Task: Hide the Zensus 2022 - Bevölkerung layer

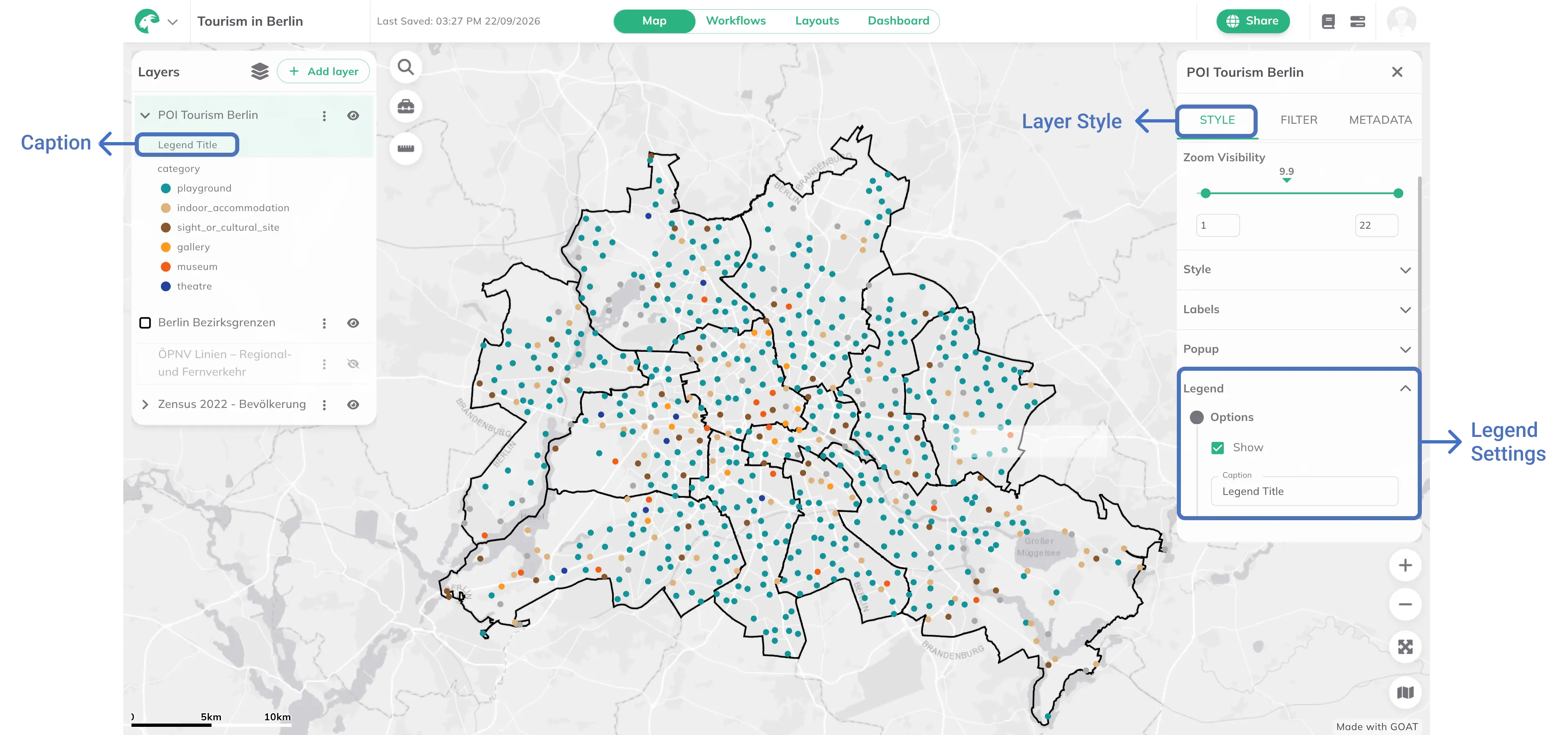Action: (x=353, y=405)
